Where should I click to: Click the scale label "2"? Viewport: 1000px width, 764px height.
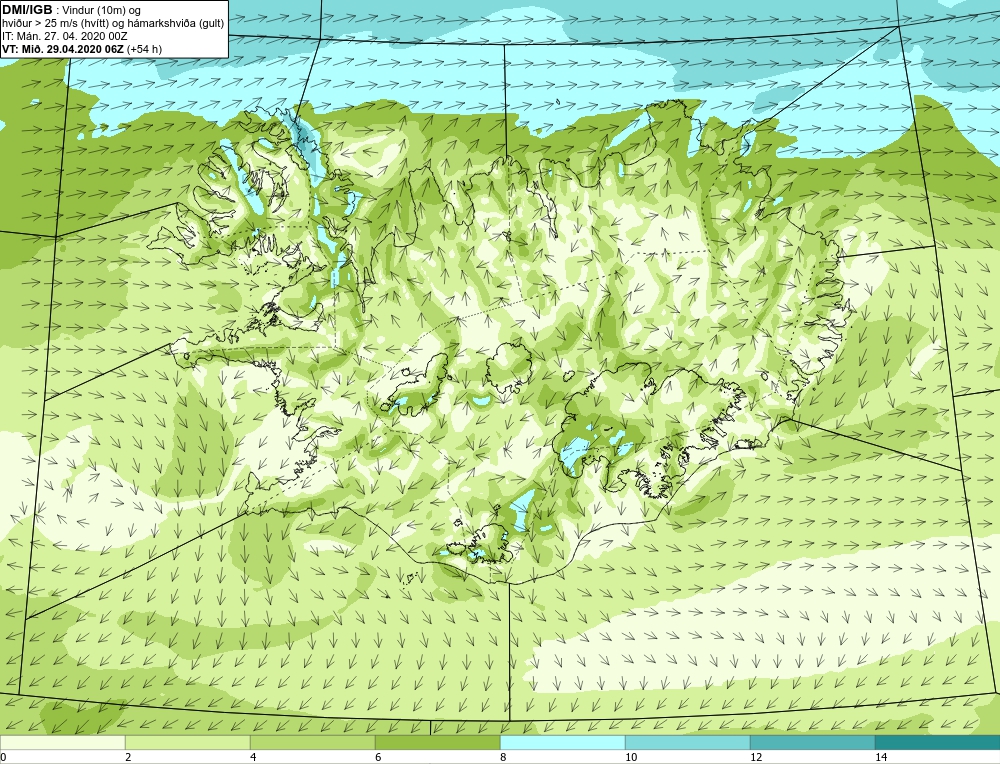coord(128,757)
